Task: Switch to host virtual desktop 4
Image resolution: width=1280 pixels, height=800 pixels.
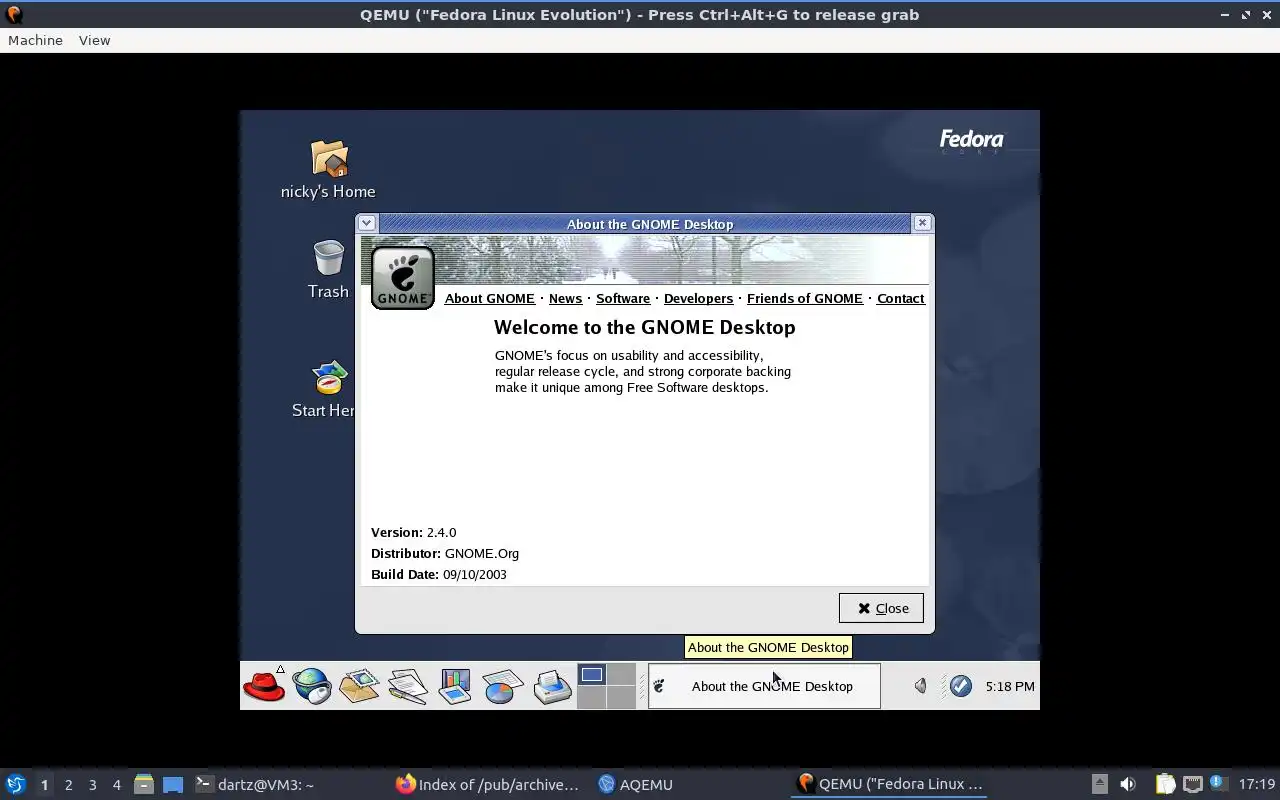Action: point(116,785)
